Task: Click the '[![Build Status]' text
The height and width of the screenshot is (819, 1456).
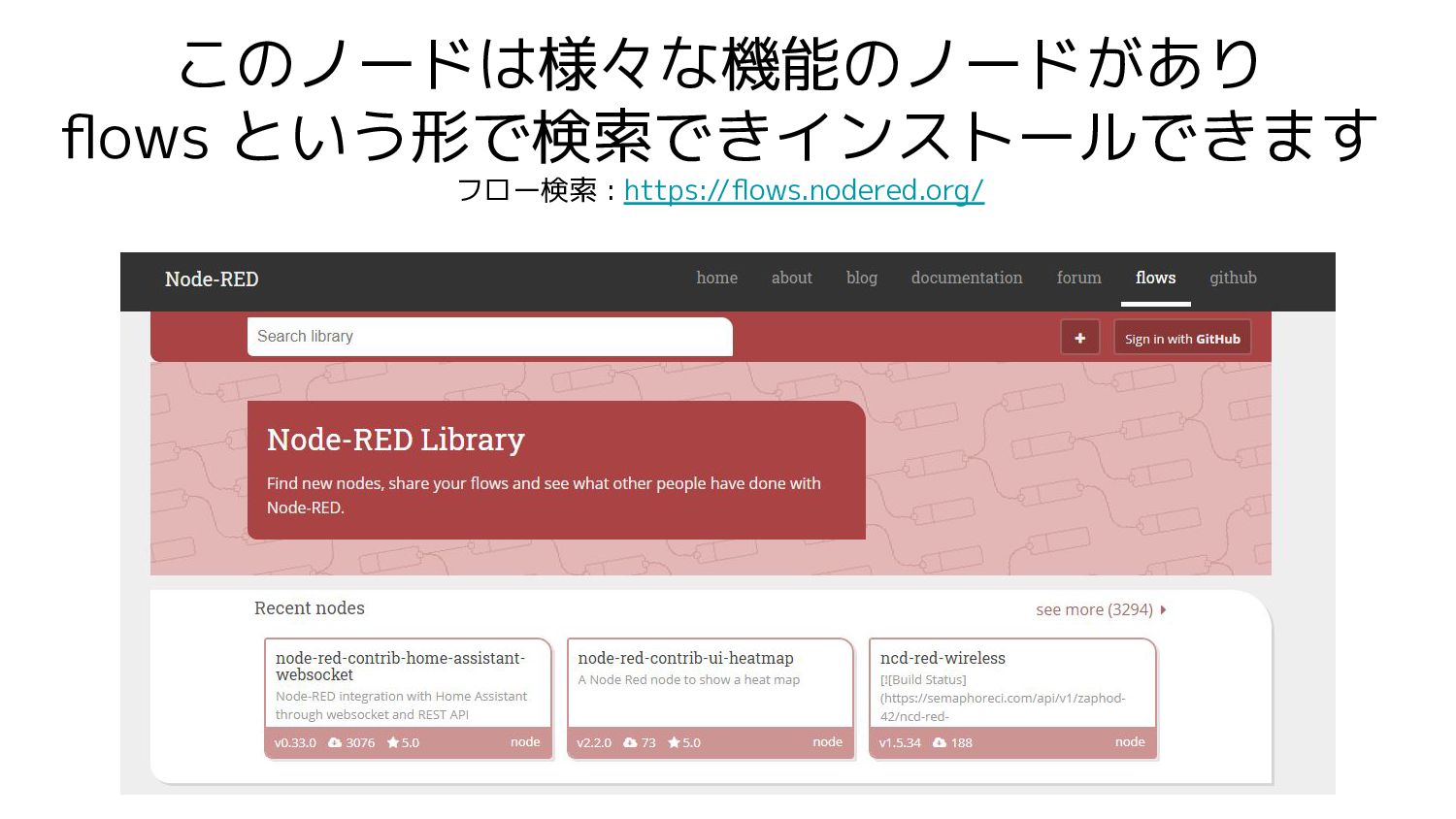Action: click(x=923, y=679)
